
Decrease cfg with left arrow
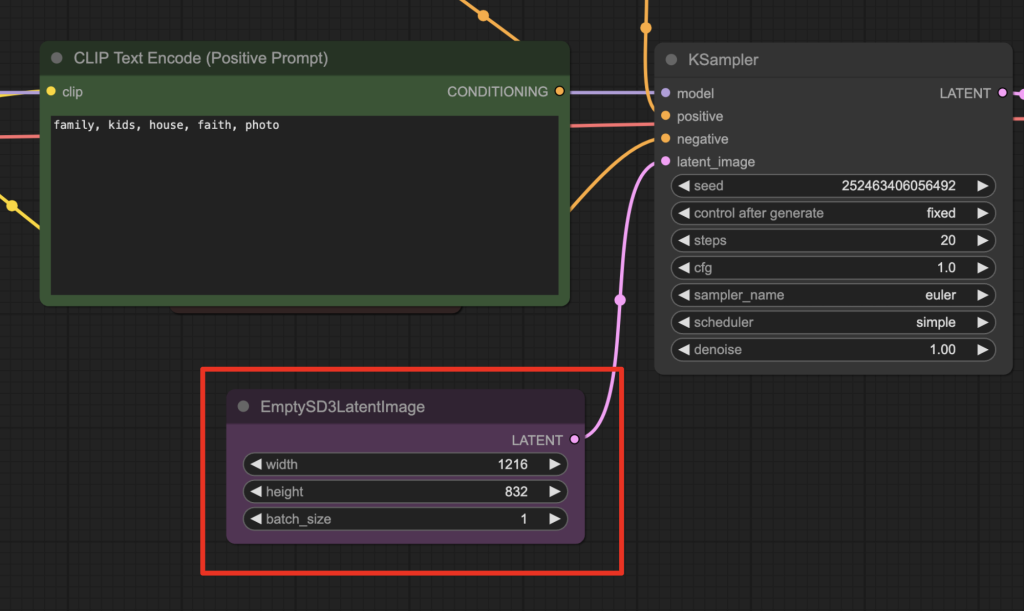tap(684, 268)
